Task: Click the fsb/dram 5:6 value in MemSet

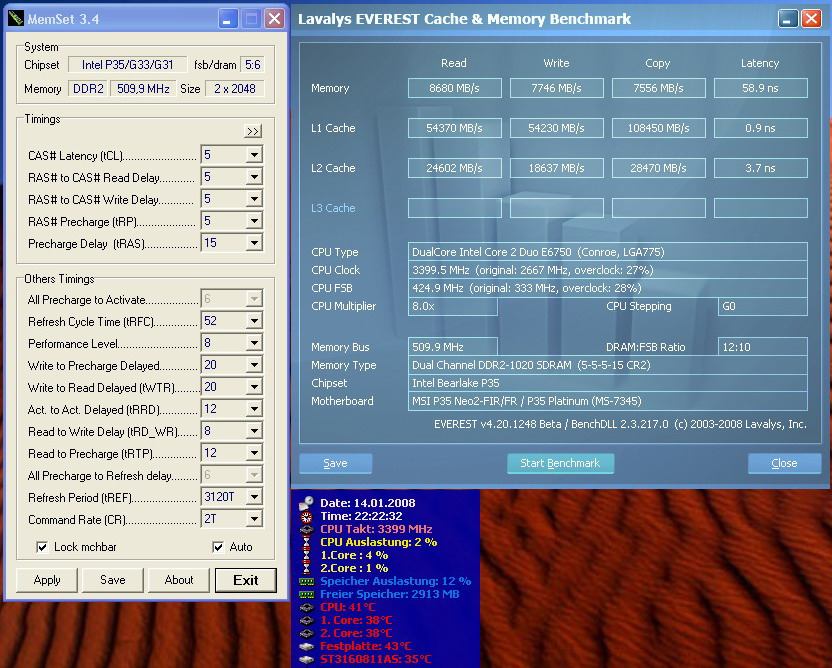Action: click(252, 65)
